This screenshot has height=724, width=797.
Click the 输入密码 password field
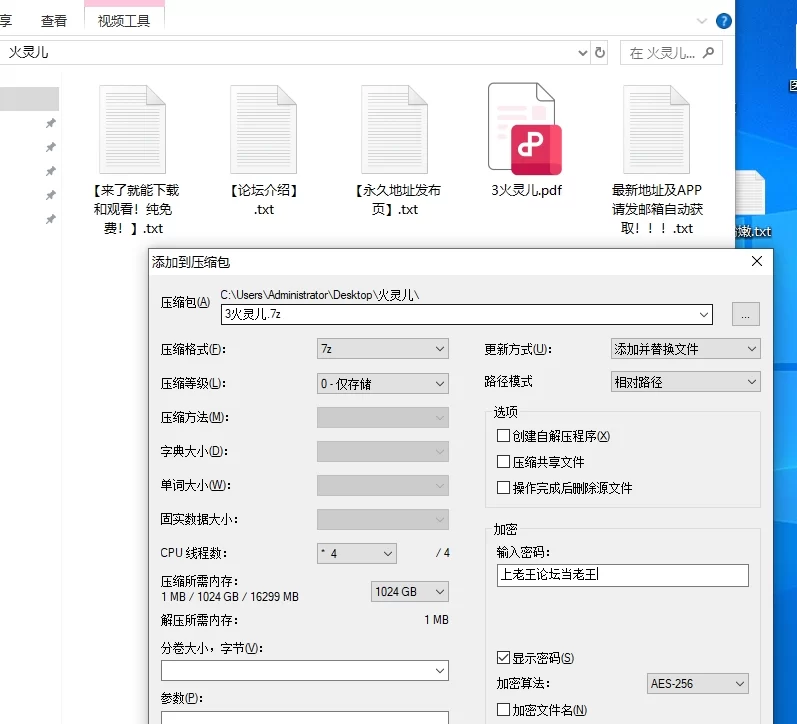tap(623, 575)
